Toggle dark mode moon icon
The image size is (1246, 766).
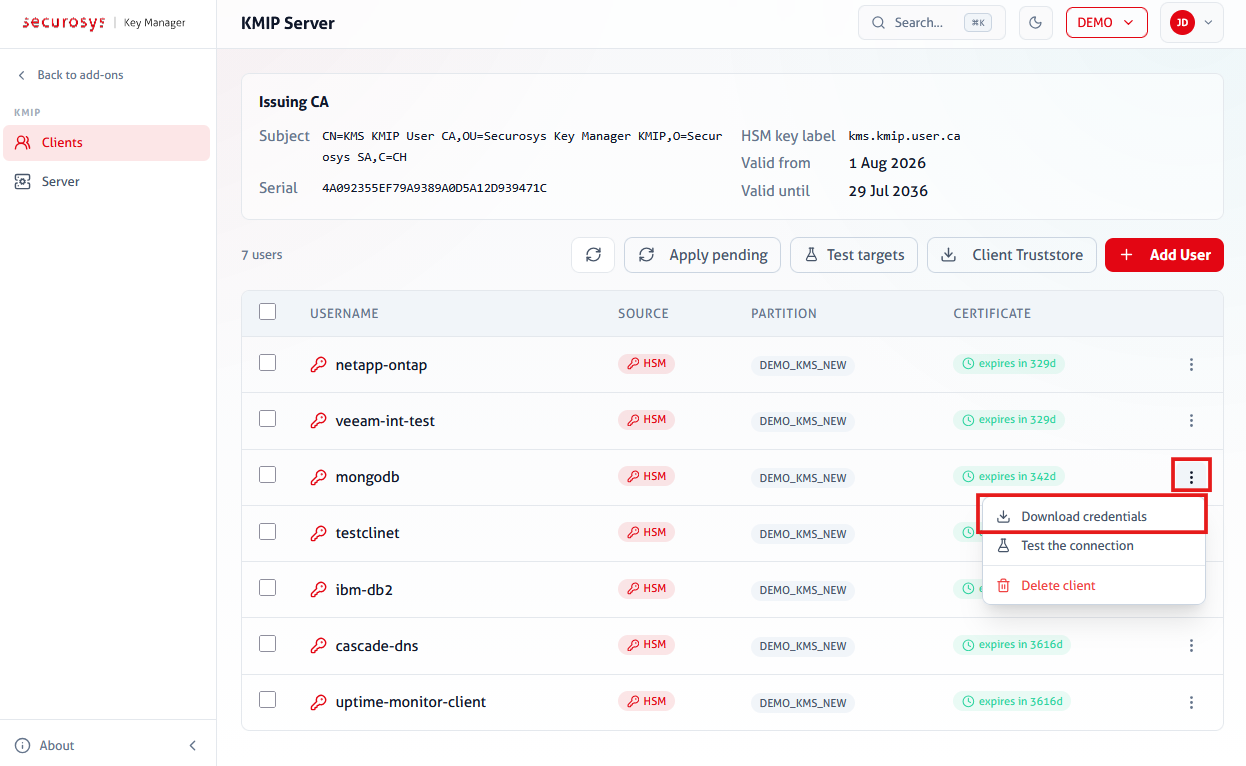(1036, 23)
